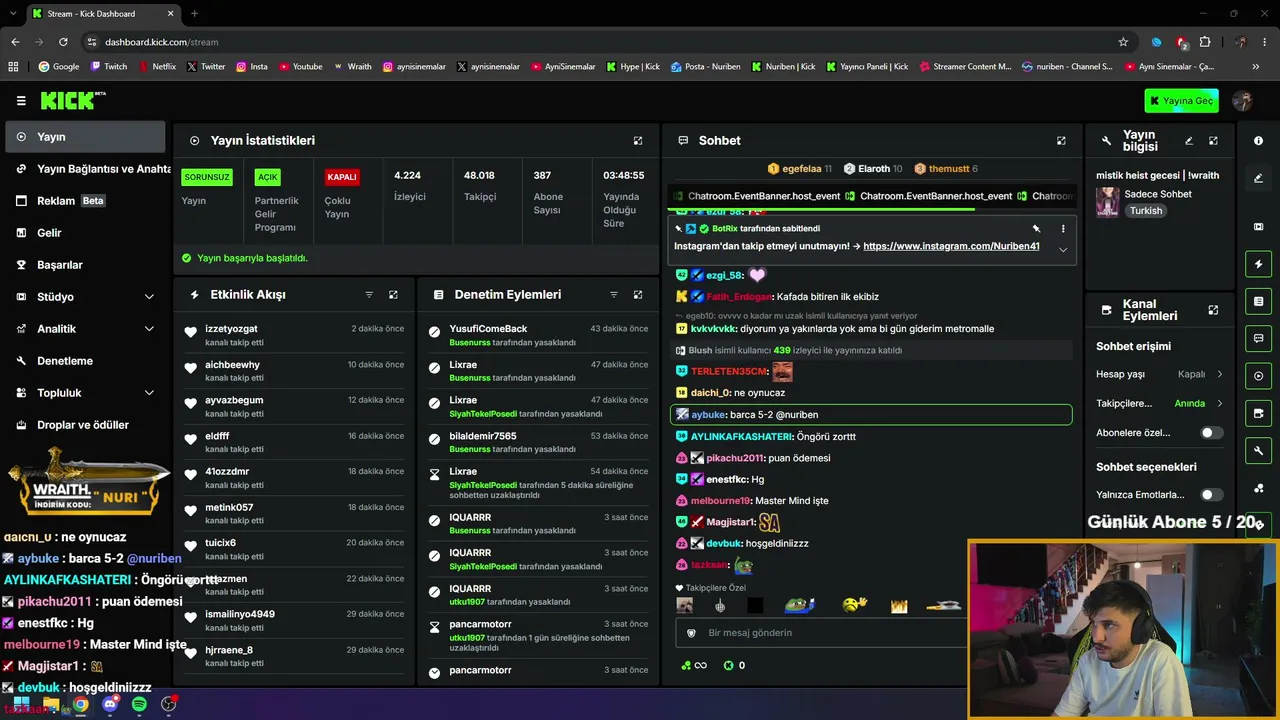Open the profile avatar menu
The height and width of the screenshot is (720, 1280).
pos(1243,100)
